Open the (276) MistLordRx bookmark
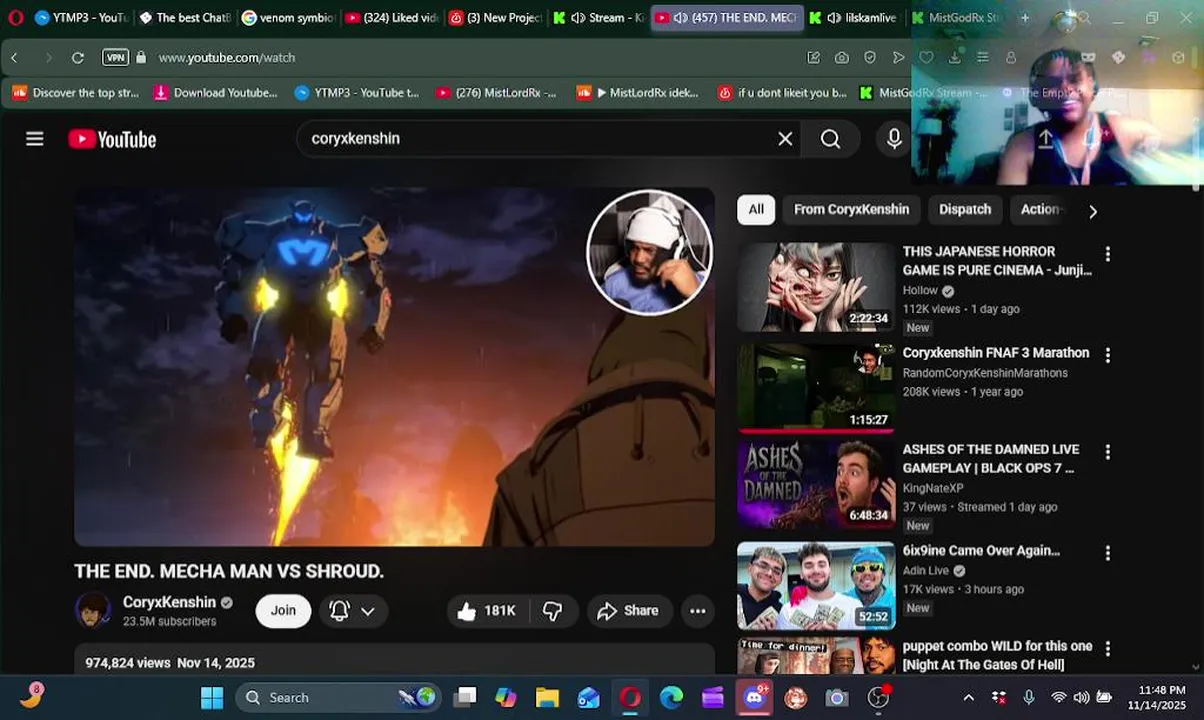Screen dimensions: 1204x720 coord(496,93)
